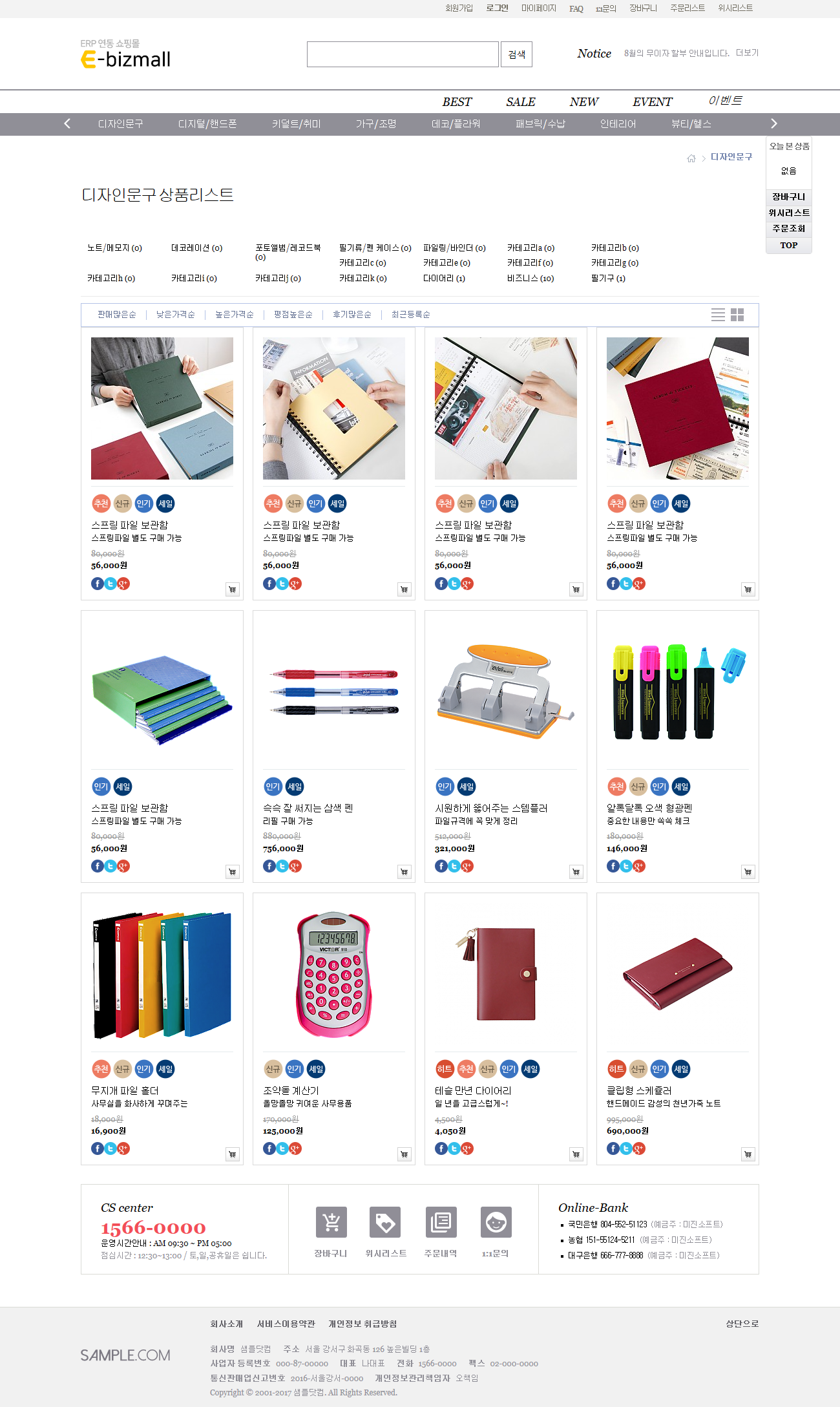The width and height of the screenshot is (840, 1407).
Task: Switch to list view layout icon
Action: (x=718, y=315)
